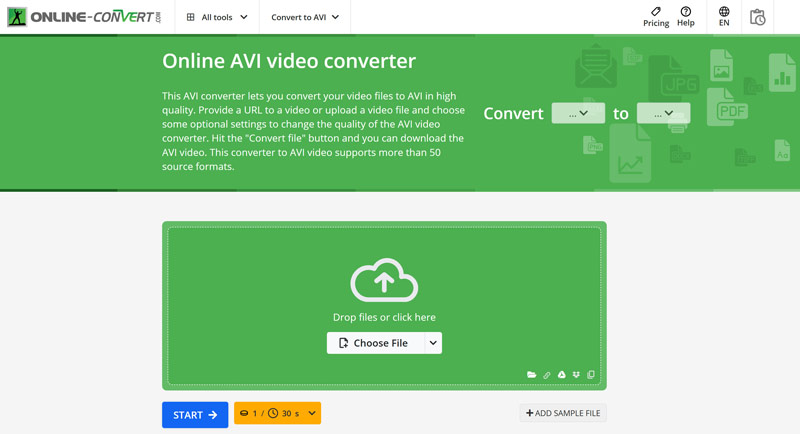The width and height of the screenshot is (800, 434).
Task: Import from Dropbox icon
Action: 576,375
